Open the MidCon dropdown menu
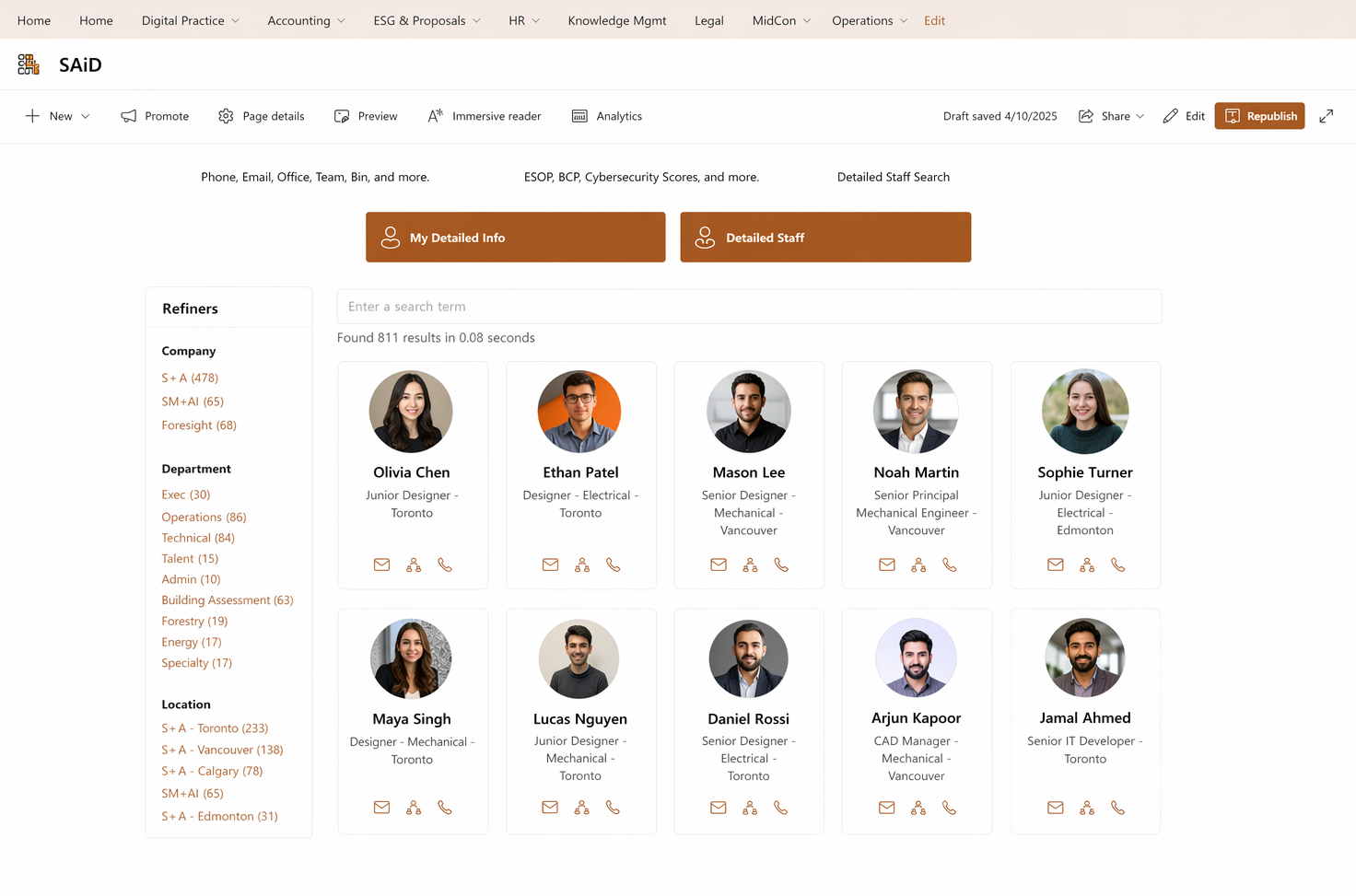This screenshot has height=896, width=1356. [x=807, y=20]
